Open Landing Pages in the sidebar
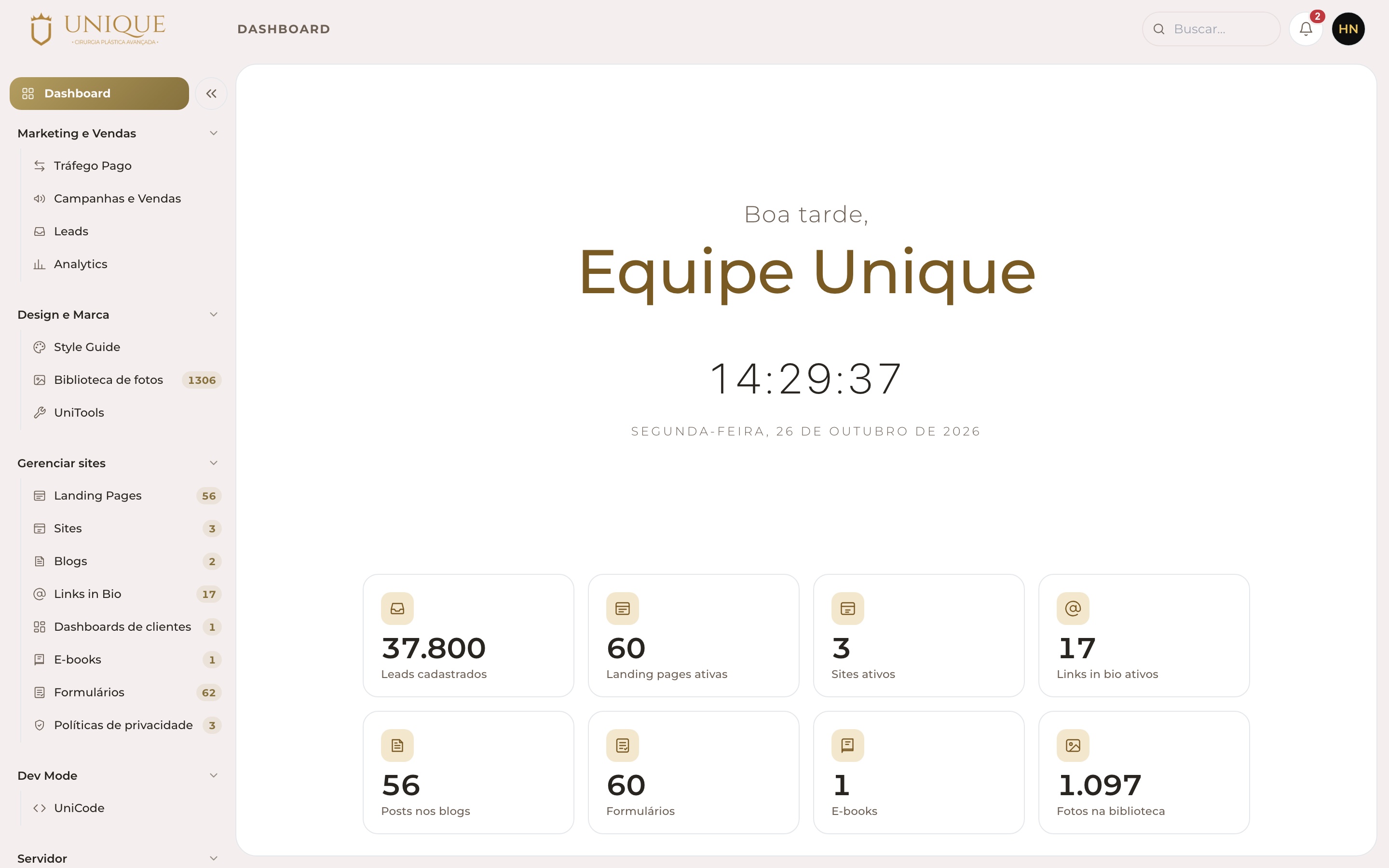 124,496
